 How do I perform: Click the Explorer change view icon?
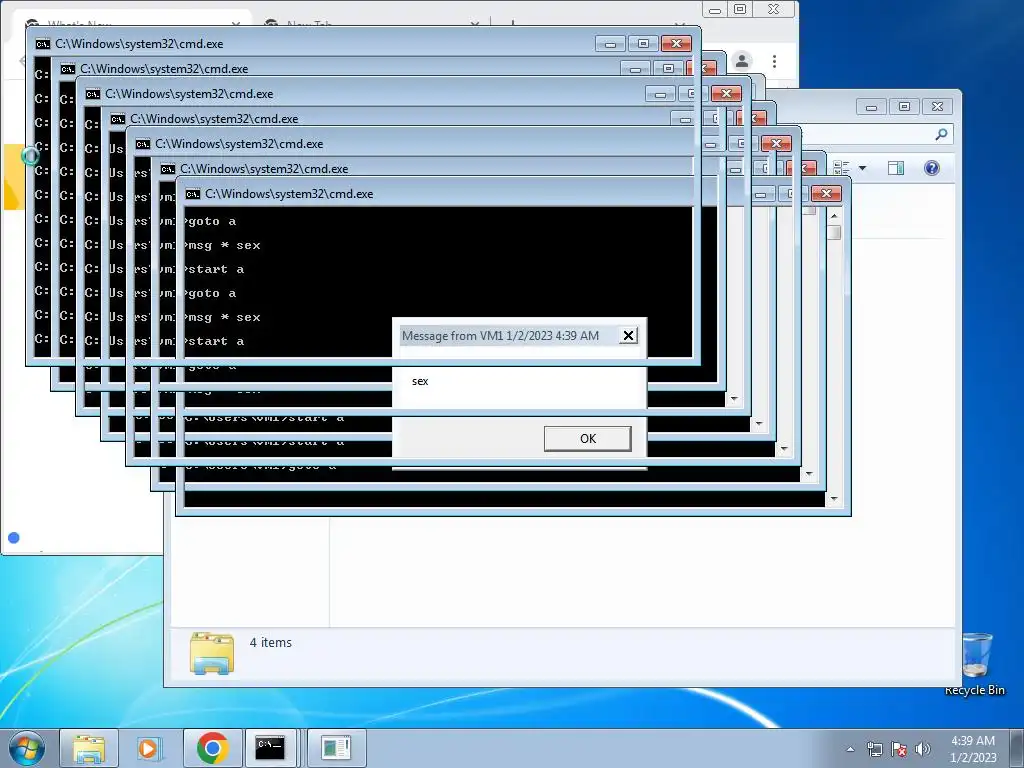[842, 168]
